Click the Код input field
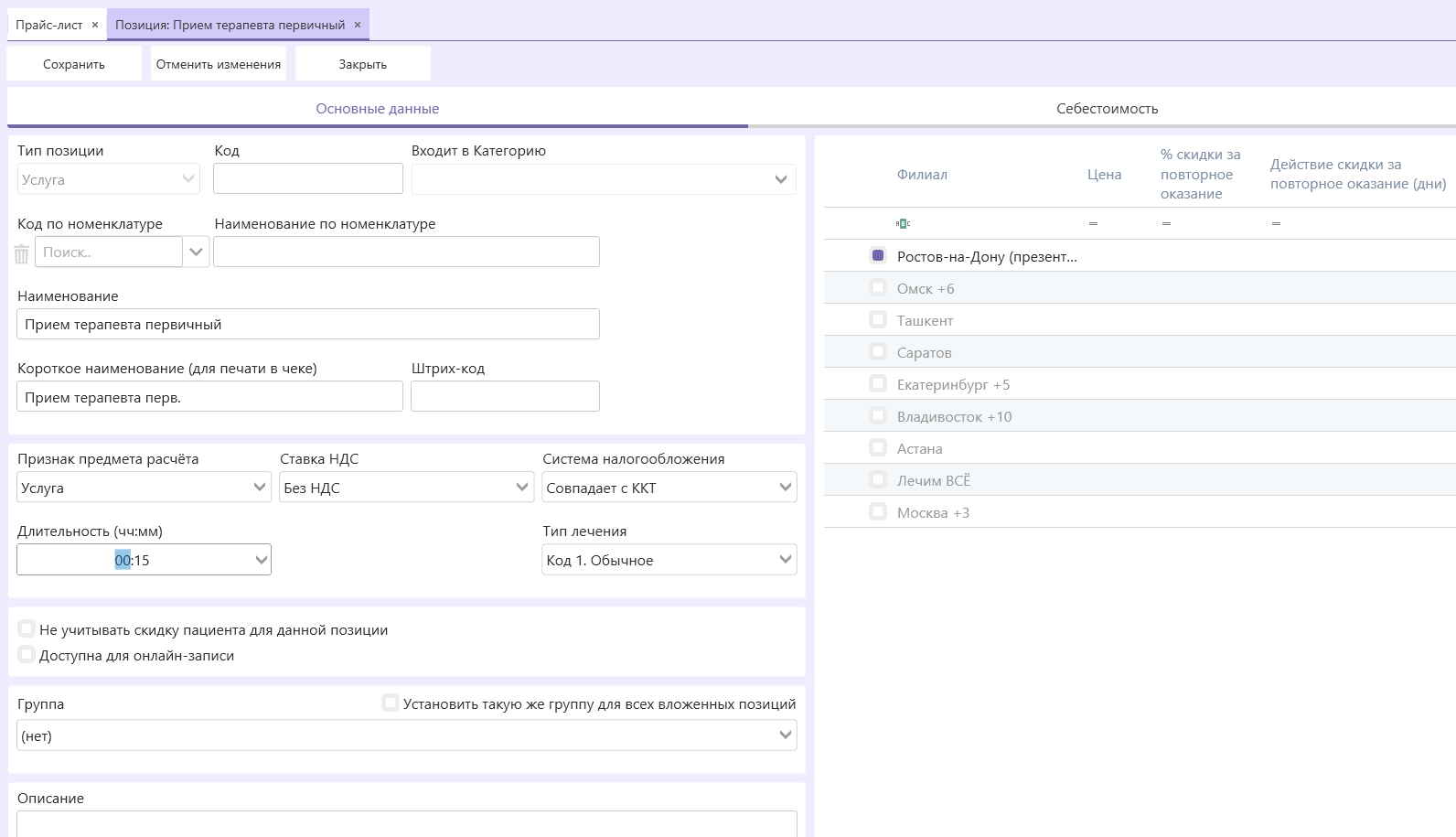1456x837 pixels. click(308, 178)
